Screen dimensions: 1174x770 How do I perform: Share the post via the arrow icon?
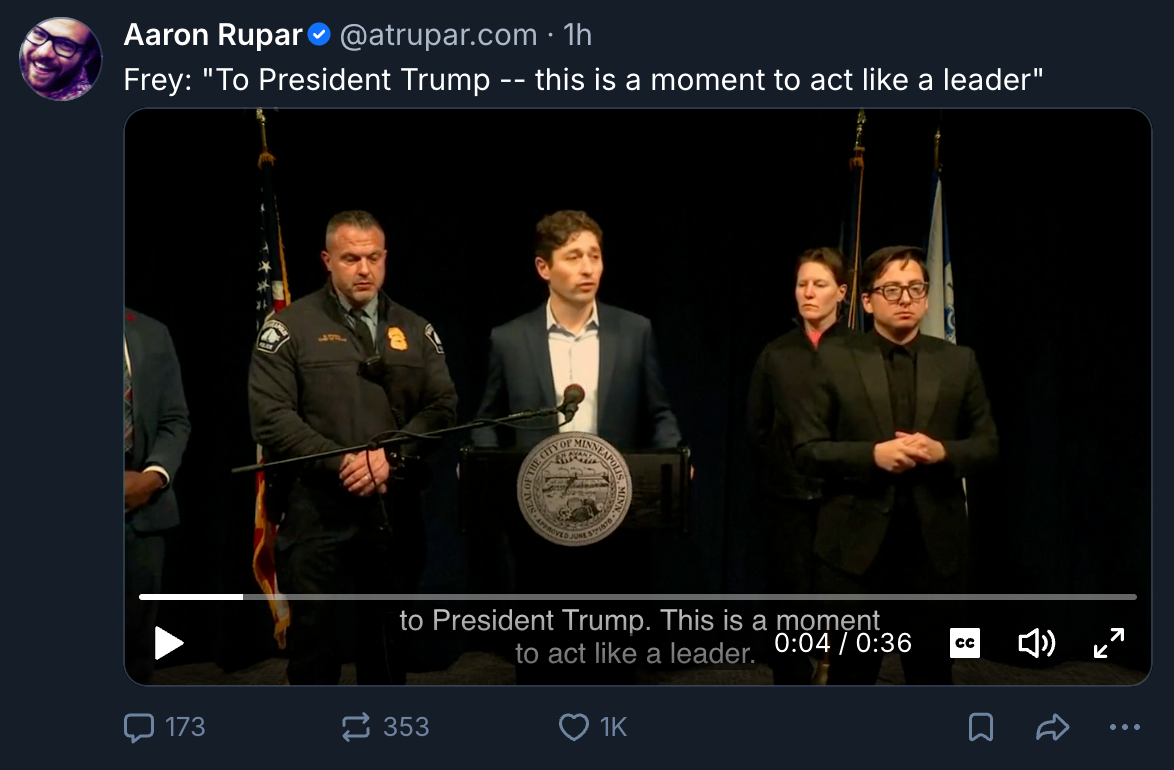[1052, 727]
